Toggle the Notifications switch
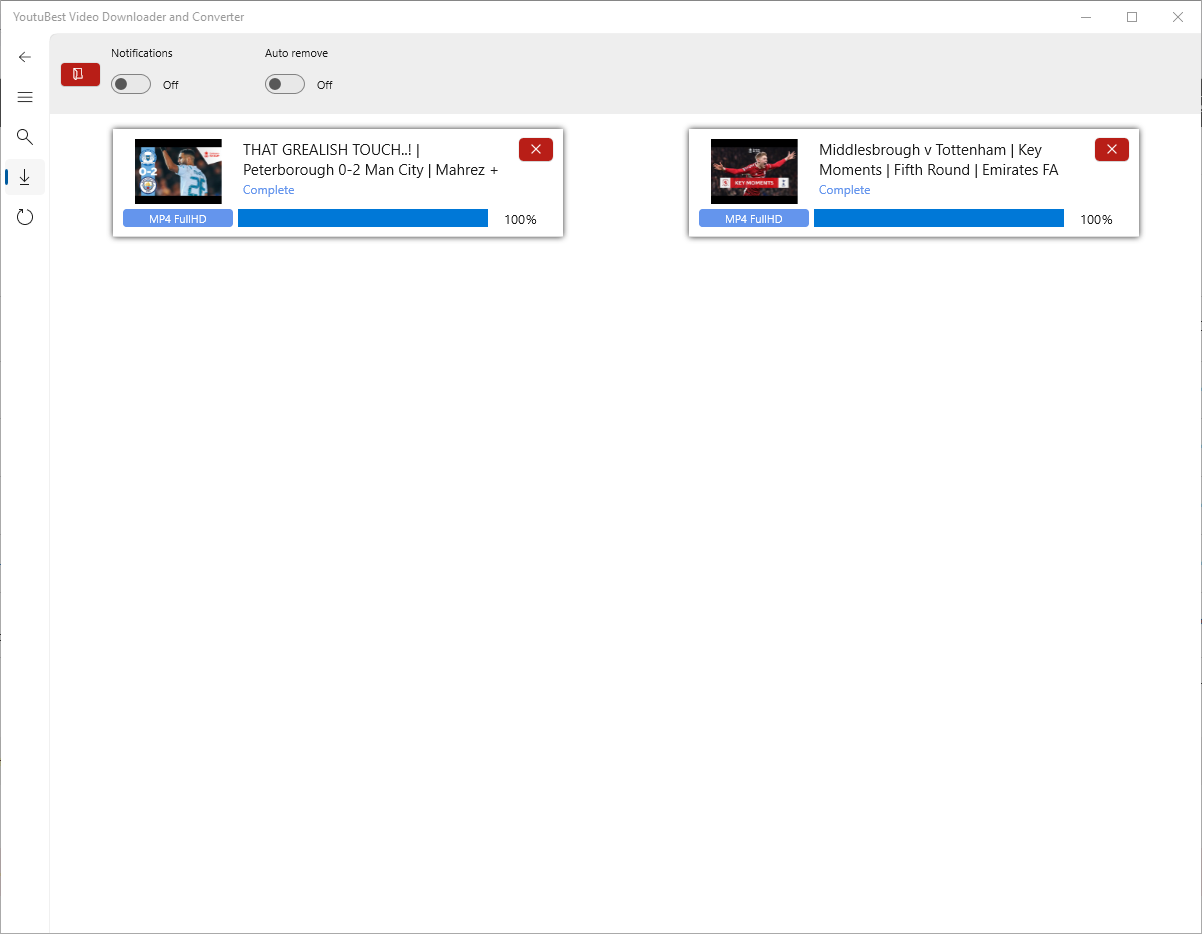Screen dimensions: 1202x934 click(x=131, y=84)
